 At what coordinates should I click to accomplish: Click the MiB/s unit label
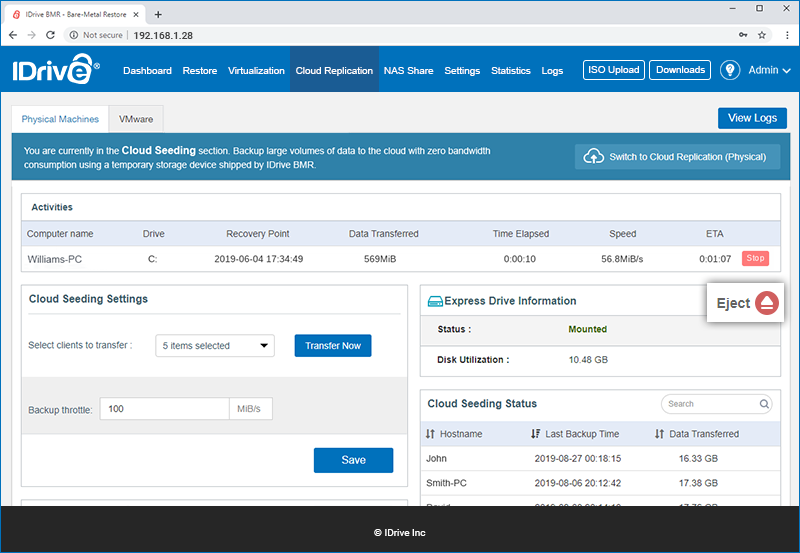[249, 409]
